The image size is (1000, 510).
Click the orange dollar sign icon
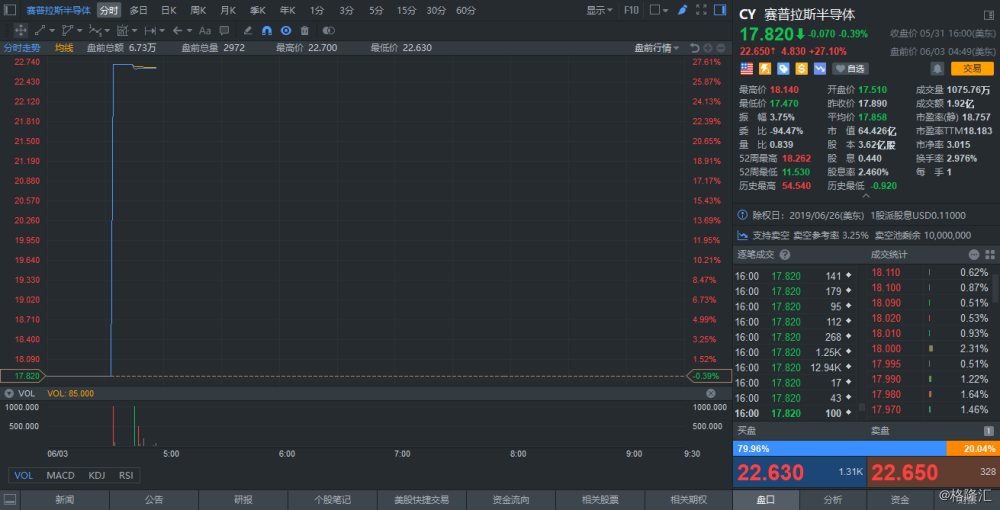[802, 68]
